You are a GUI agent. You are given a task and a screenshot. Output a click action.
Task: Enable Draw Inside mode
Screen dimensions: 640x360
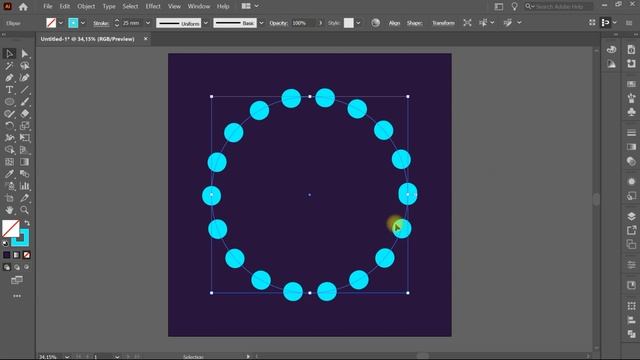tap(27, 267)
